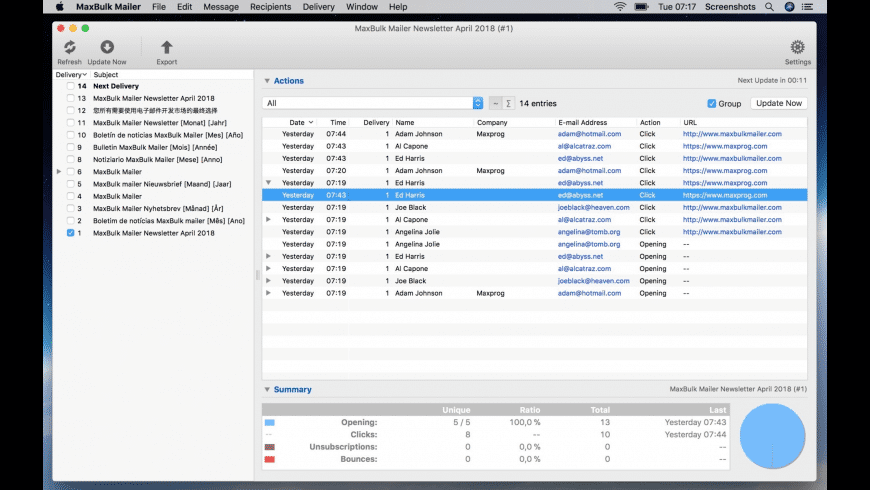
Task: Expand the Adam Johnson Opening group row
Action: pos(268,293)
